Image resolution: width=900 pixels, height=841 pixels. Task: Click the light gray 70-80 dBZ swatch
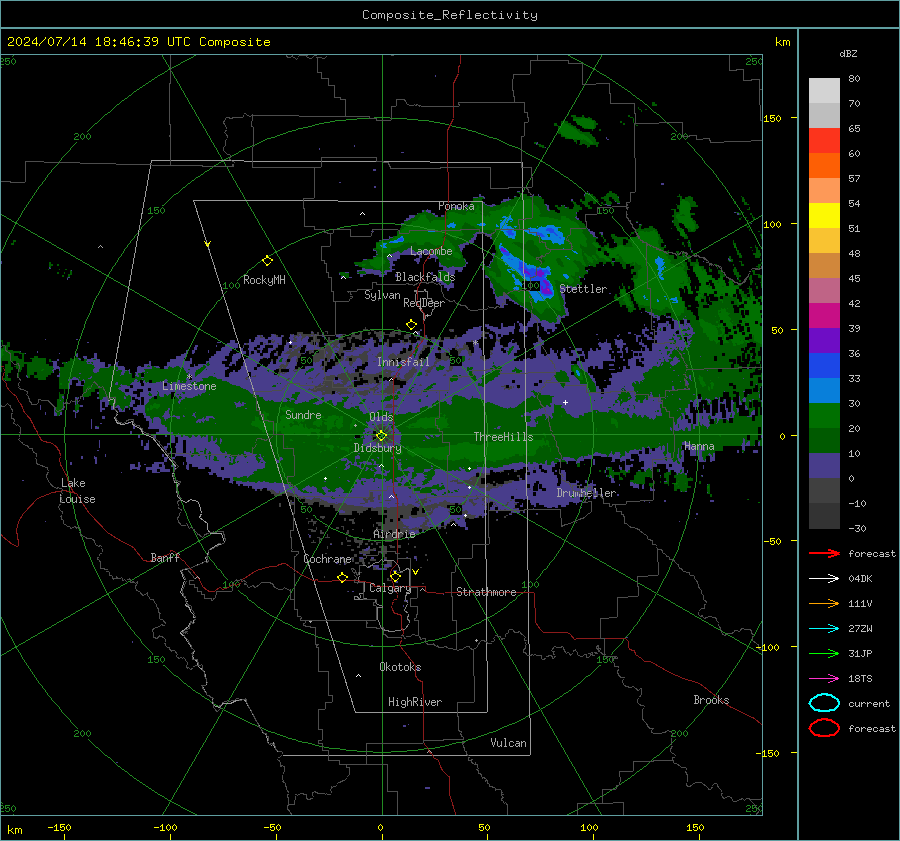[824, 91]
